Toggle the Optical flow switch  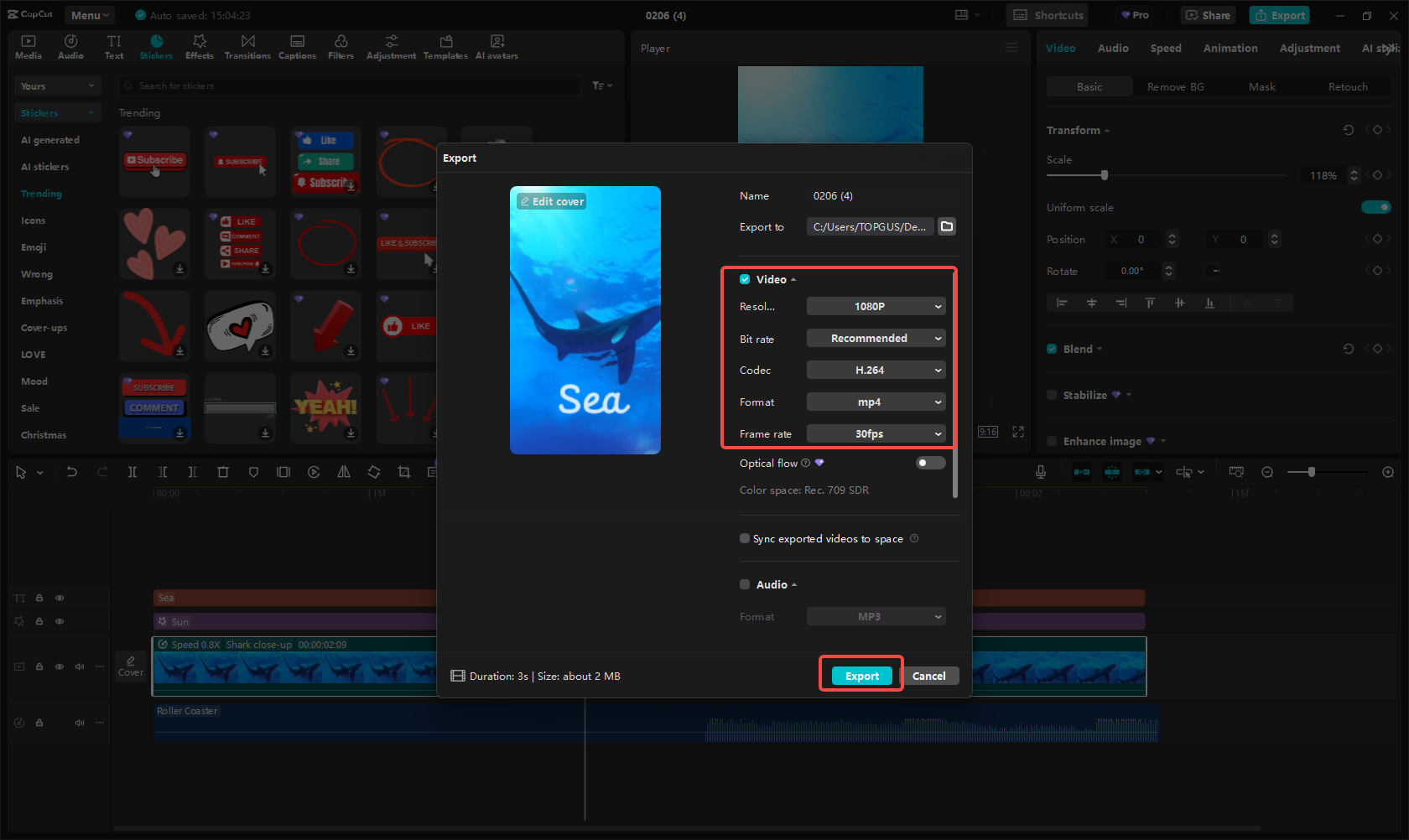(x=930, y=462)
